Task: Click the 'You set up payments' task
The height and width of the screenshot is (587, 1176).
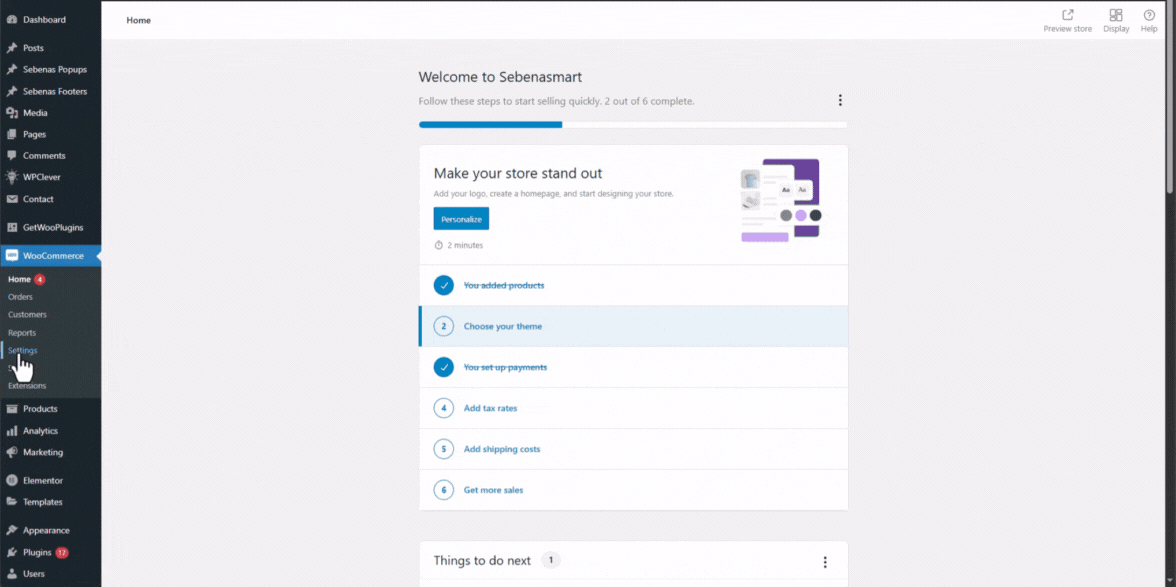Action: click(634, 367)
